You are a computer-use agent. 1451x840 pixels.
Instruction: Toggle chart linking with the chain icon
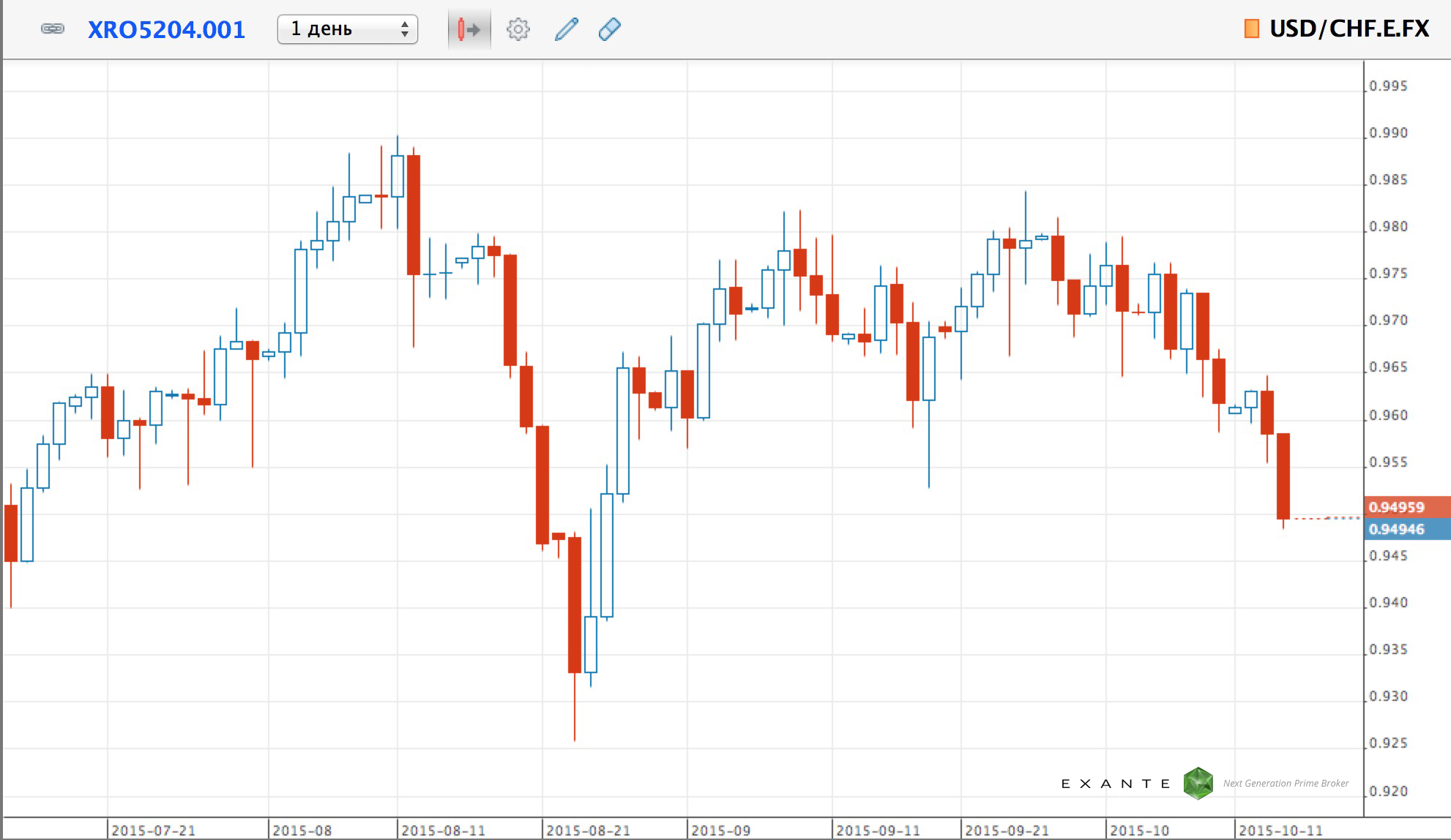[52, 29]
